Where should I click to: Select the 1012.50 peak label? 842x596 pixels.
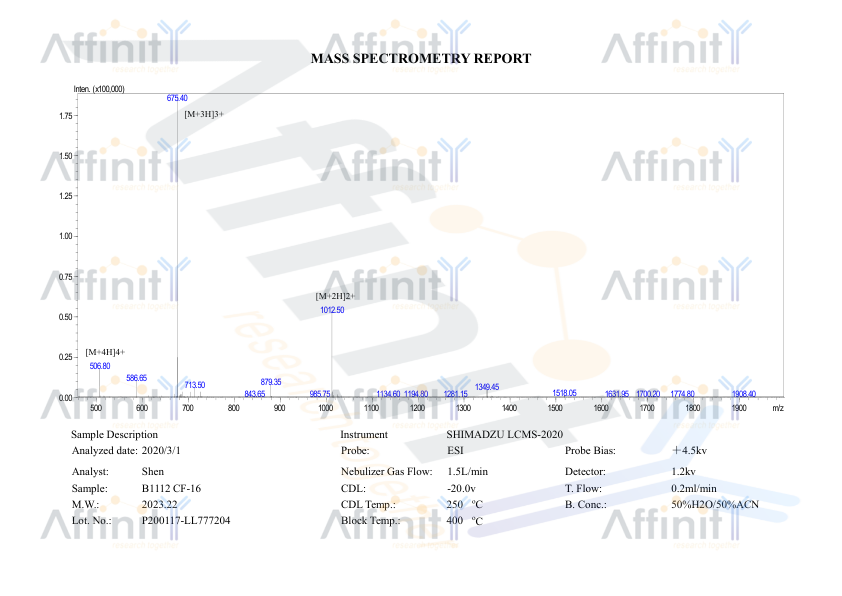point(332,310)
